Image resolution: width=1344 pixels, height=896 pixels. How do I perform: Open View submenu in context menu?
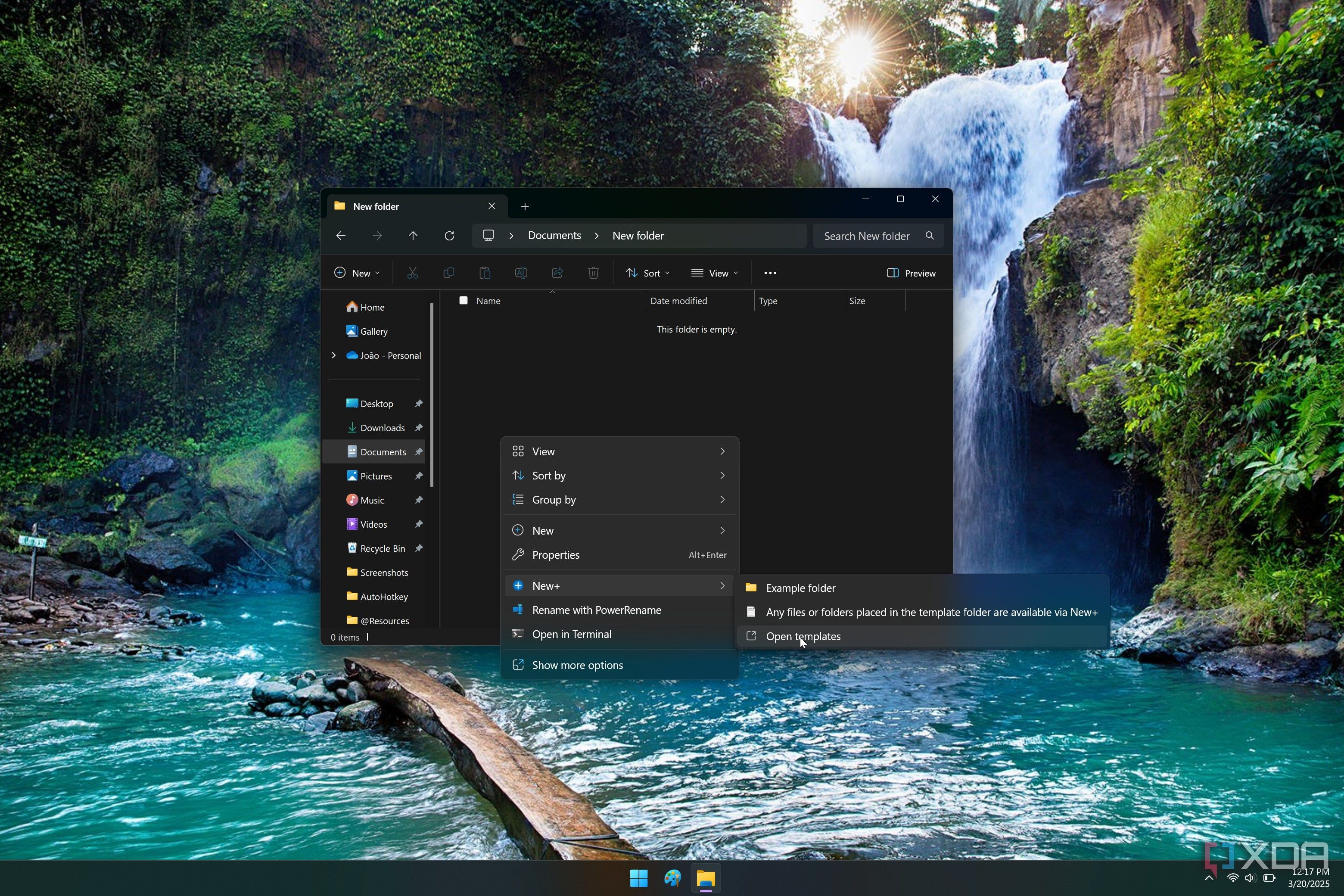pos(619,451)
